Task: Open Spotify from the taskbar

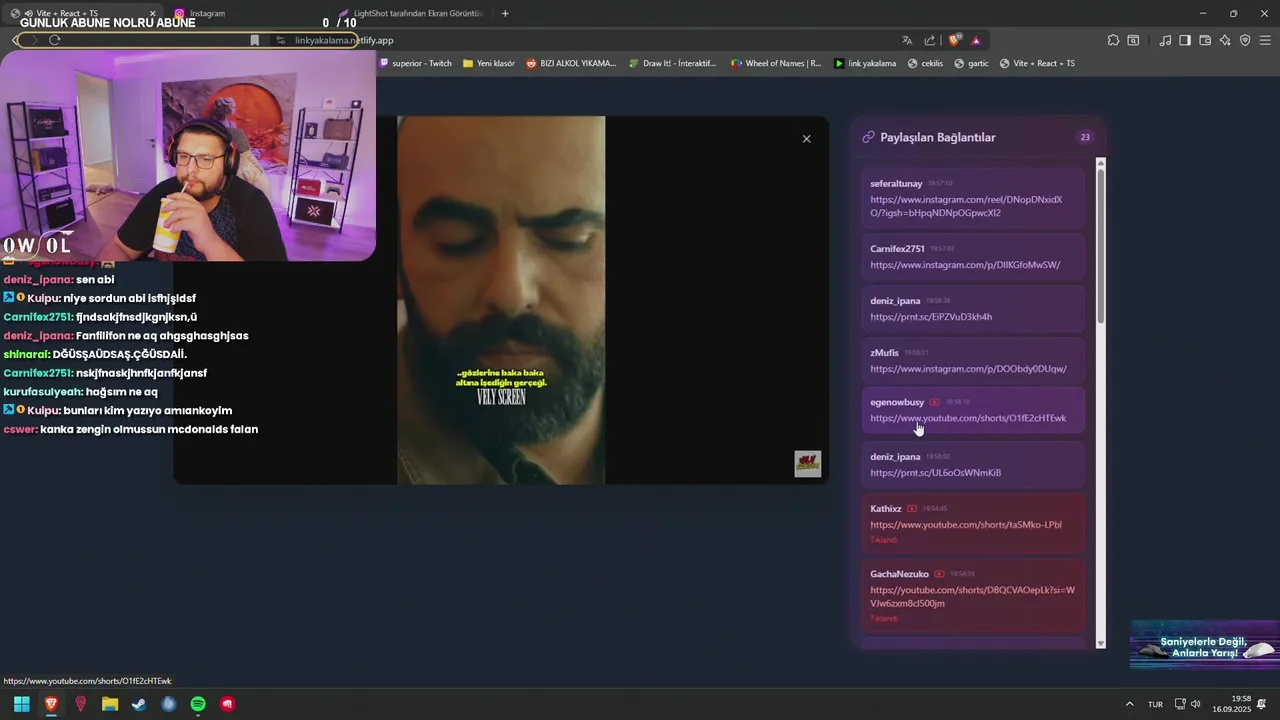Action: coord(198,704)
